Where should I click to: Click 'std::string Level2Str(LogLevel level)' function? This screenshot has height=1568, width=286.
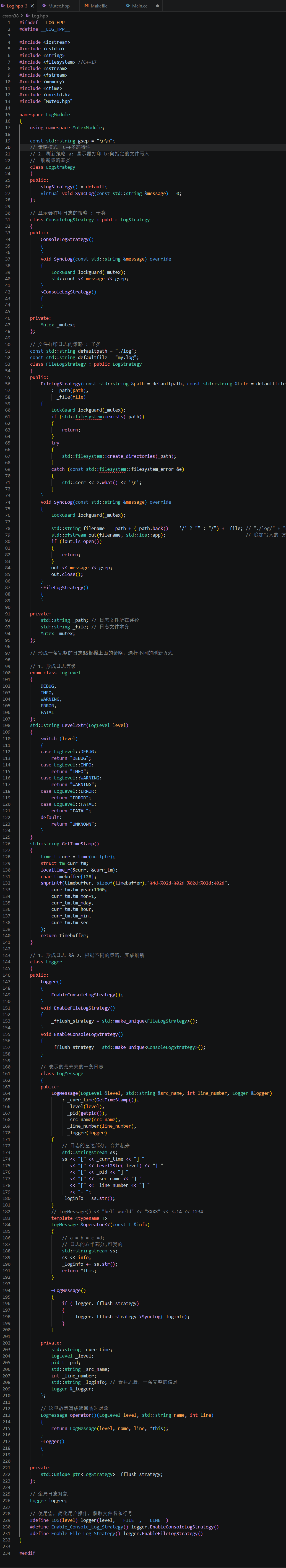(x=79, y=726)
